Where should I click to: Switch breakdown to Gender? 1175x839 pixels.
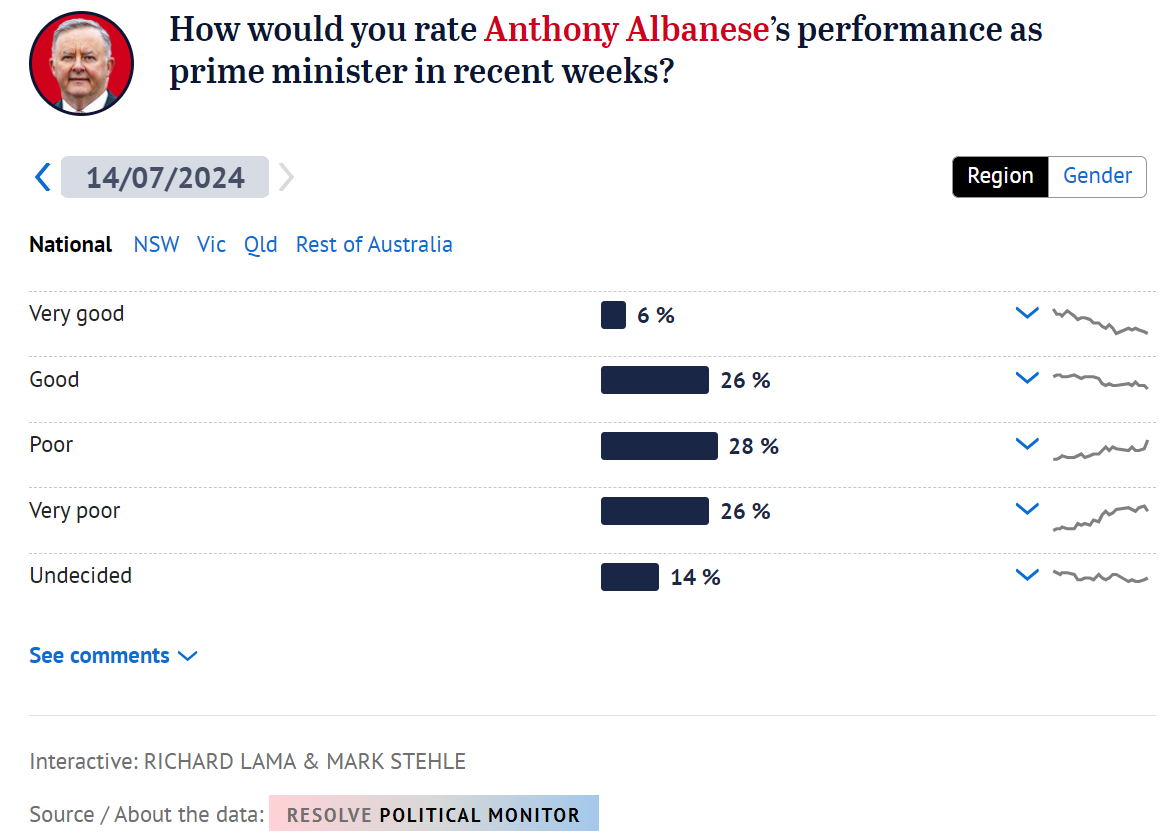point(1097,177)
